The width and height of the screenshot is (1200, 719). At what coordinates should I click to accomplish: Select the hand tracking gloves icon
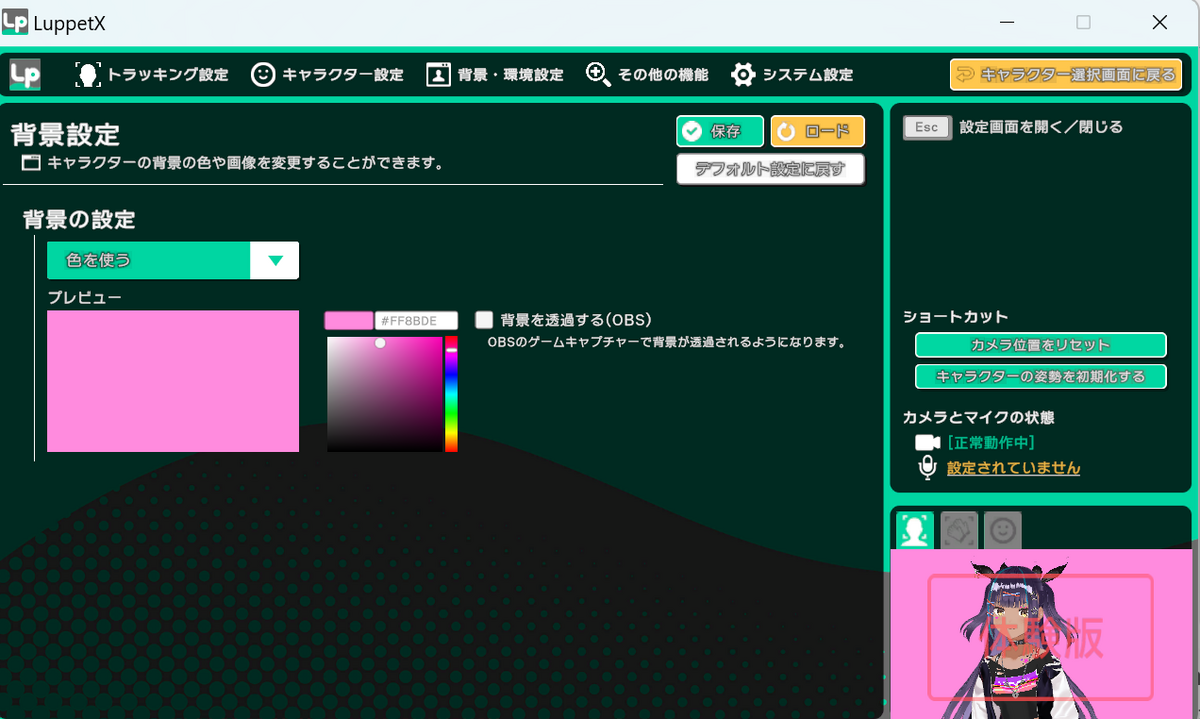(958, 530)
